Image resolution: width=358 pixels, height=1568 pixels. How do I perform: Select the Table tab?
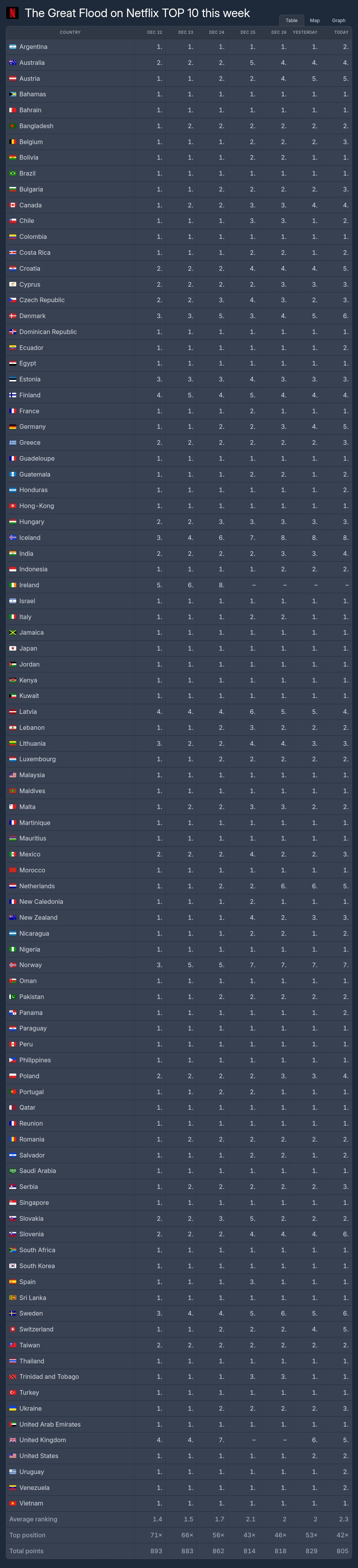pyautogui.click(x=292, y=21)
